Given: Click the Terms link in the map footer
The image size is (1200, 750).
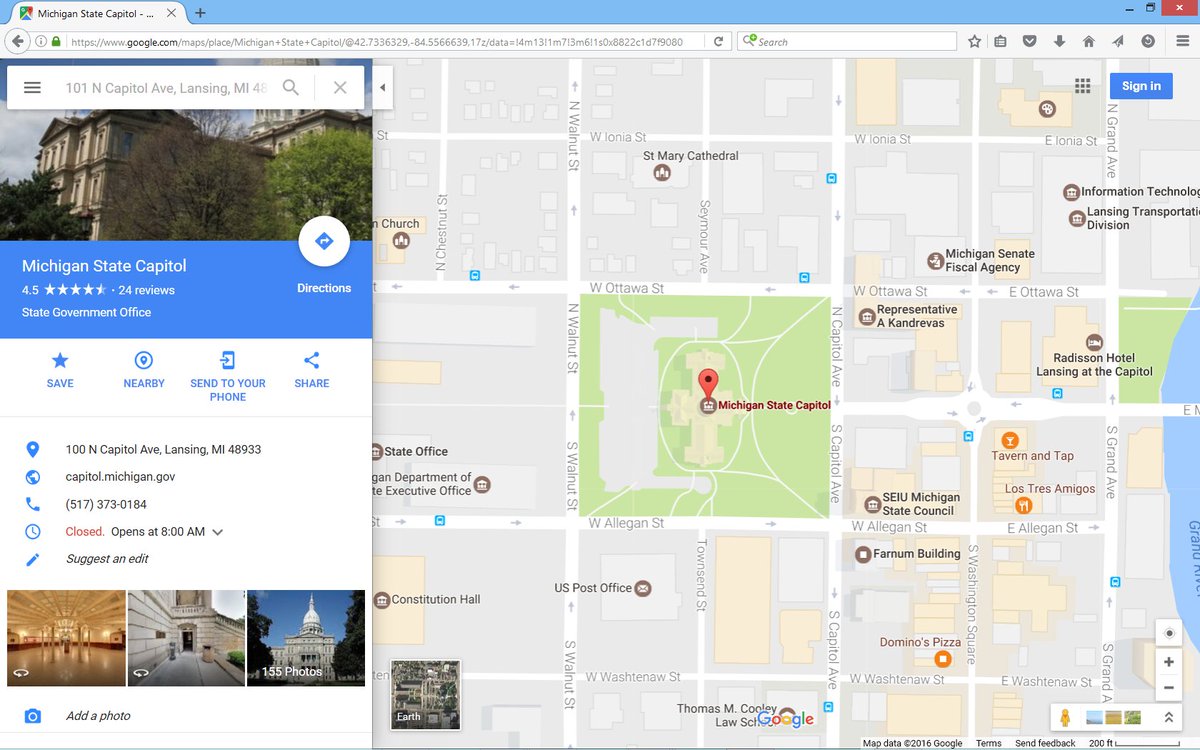Looking at the screenshot, I should [988, 743].
